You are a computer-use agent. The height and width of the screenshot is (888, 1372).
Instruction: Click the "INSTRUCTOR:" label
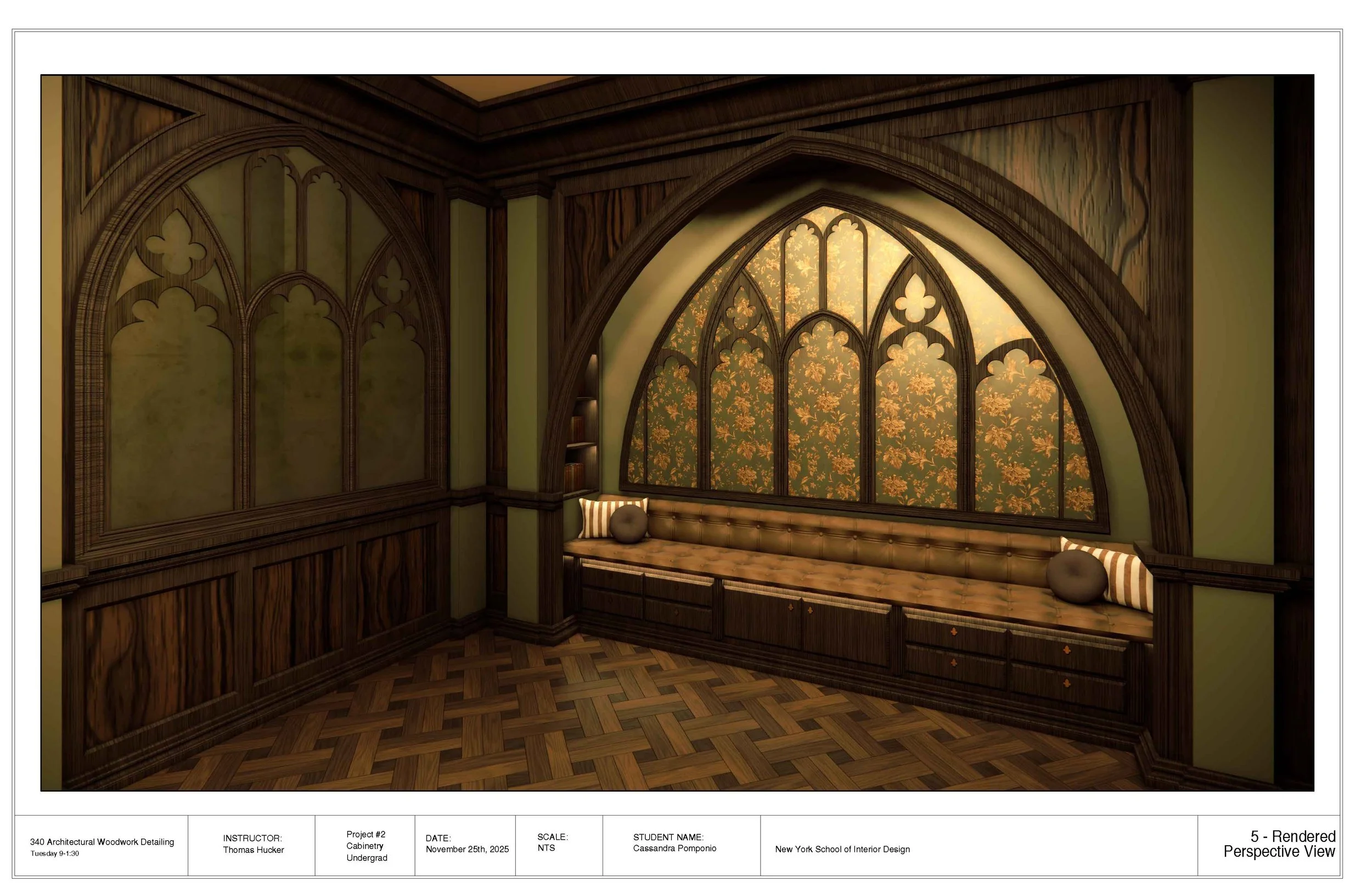pyautogui.click(x=252, y=839)
